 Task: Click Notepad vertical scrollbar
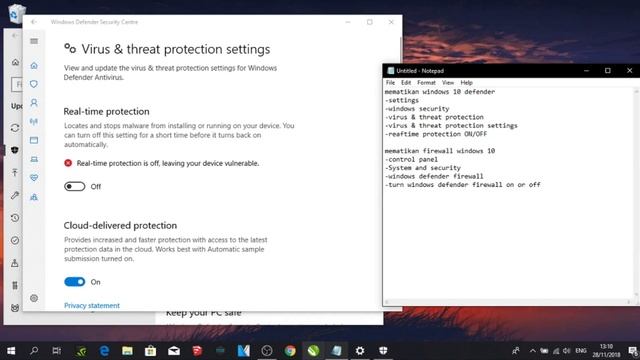(x=636, y=193)
